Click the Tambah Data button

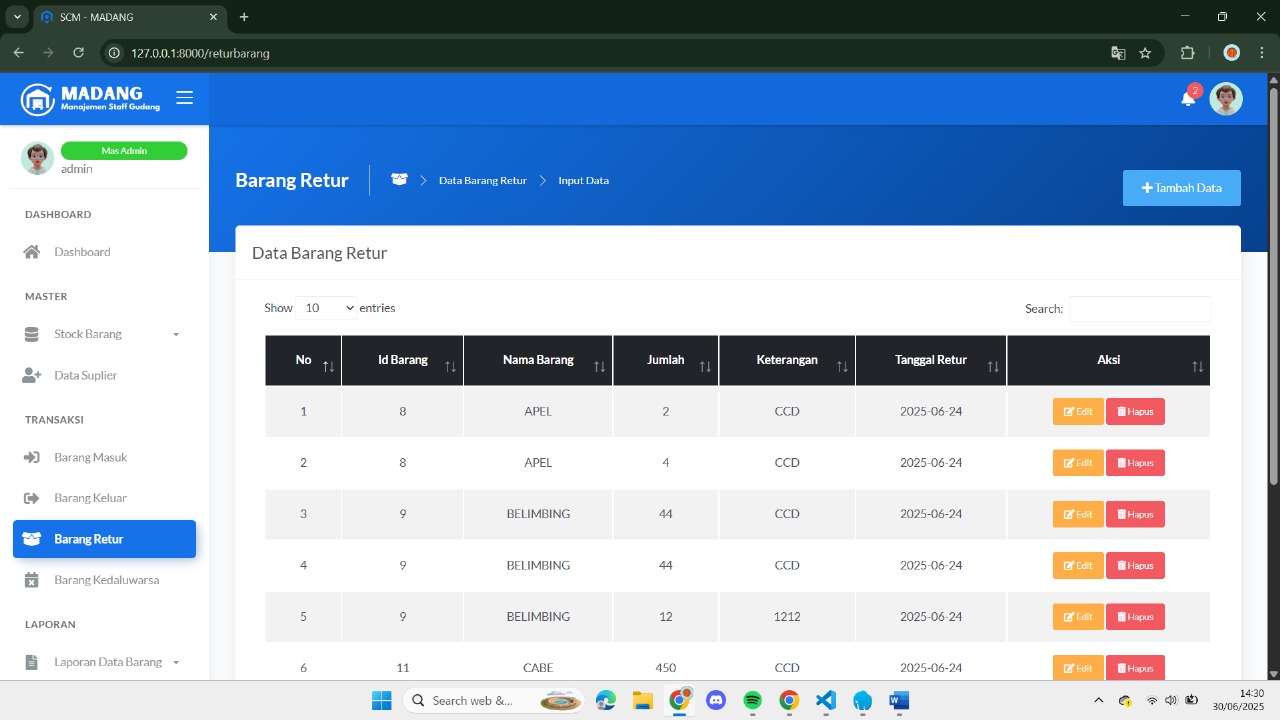coord(1181,188)
